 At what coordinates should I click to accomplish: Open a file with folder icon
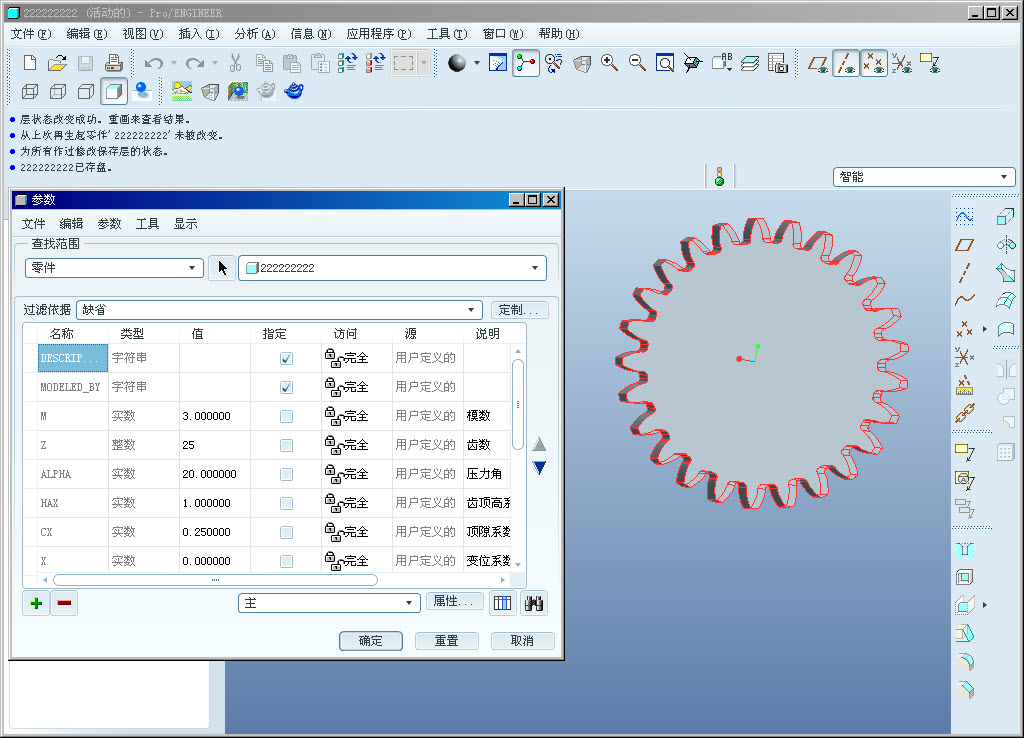pyautogui.click(x=57, y=63)
